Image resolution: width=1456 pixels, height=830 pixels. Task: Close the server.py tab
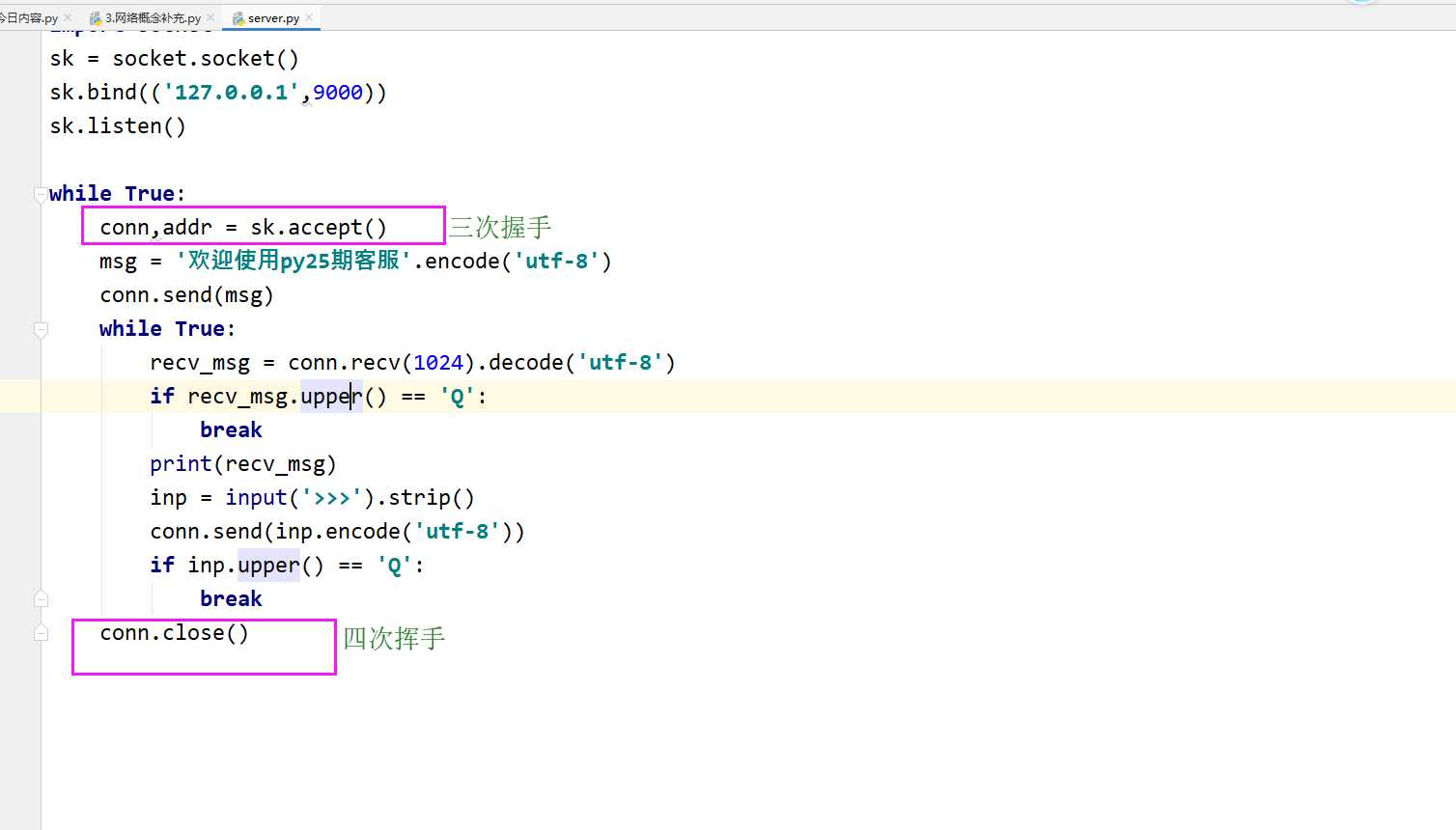point(309,17)
